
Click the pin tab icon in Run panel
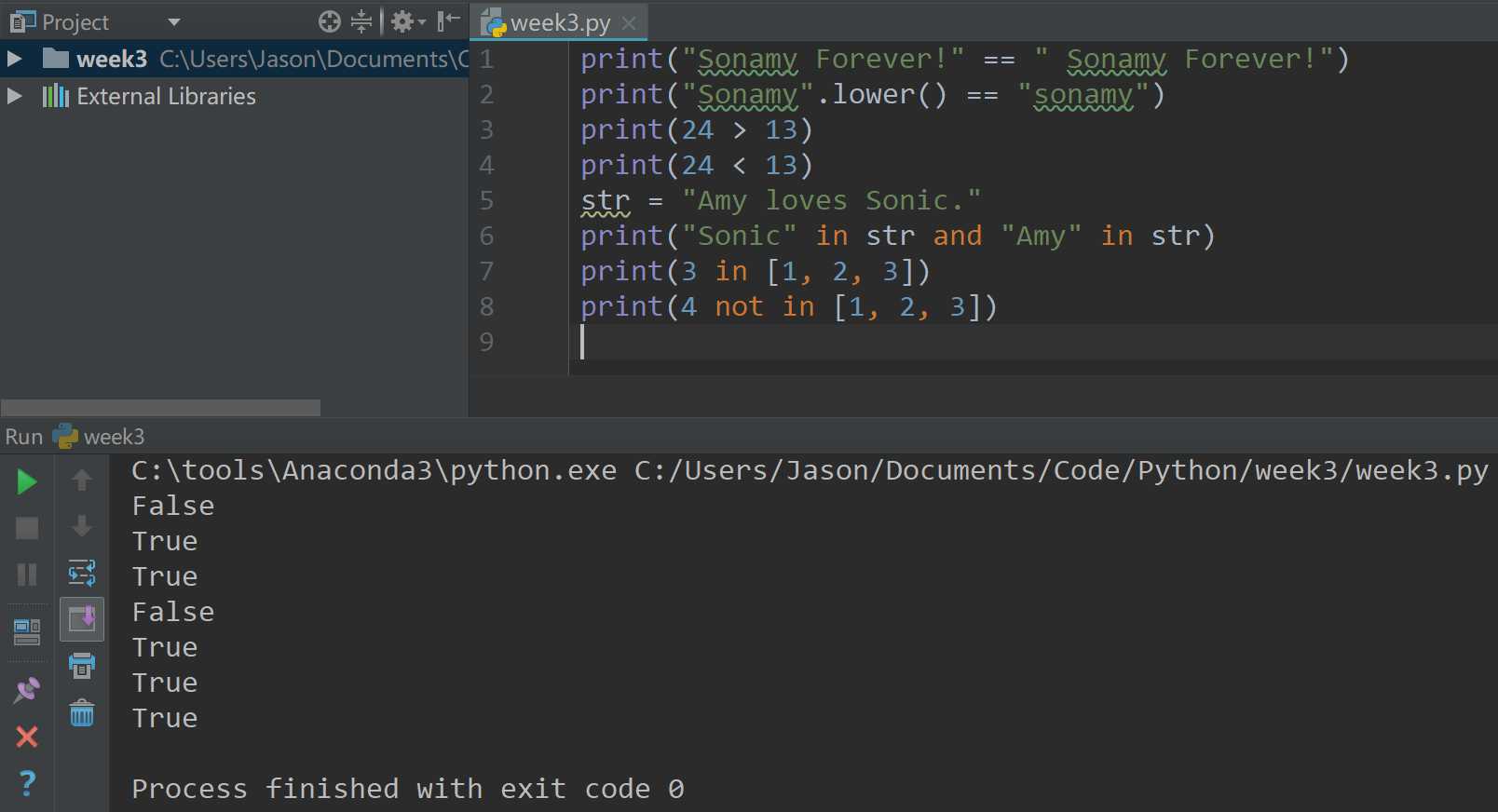click(x=27, y=690)
